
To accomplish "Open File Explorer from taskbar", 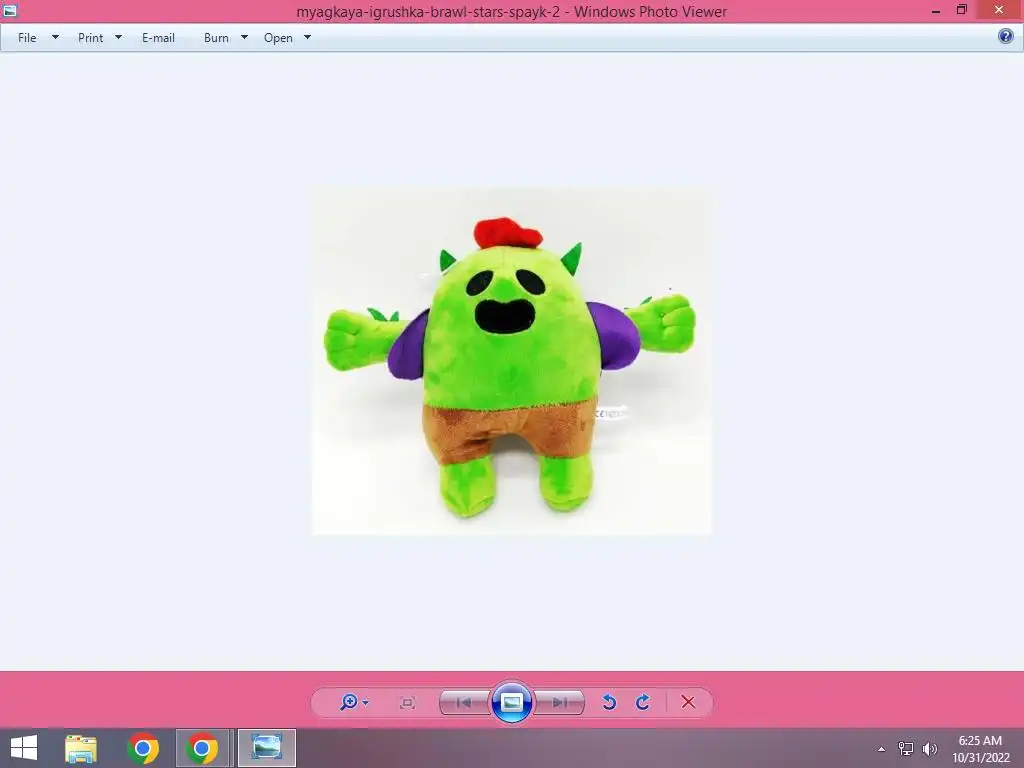I will click(81, 748).
